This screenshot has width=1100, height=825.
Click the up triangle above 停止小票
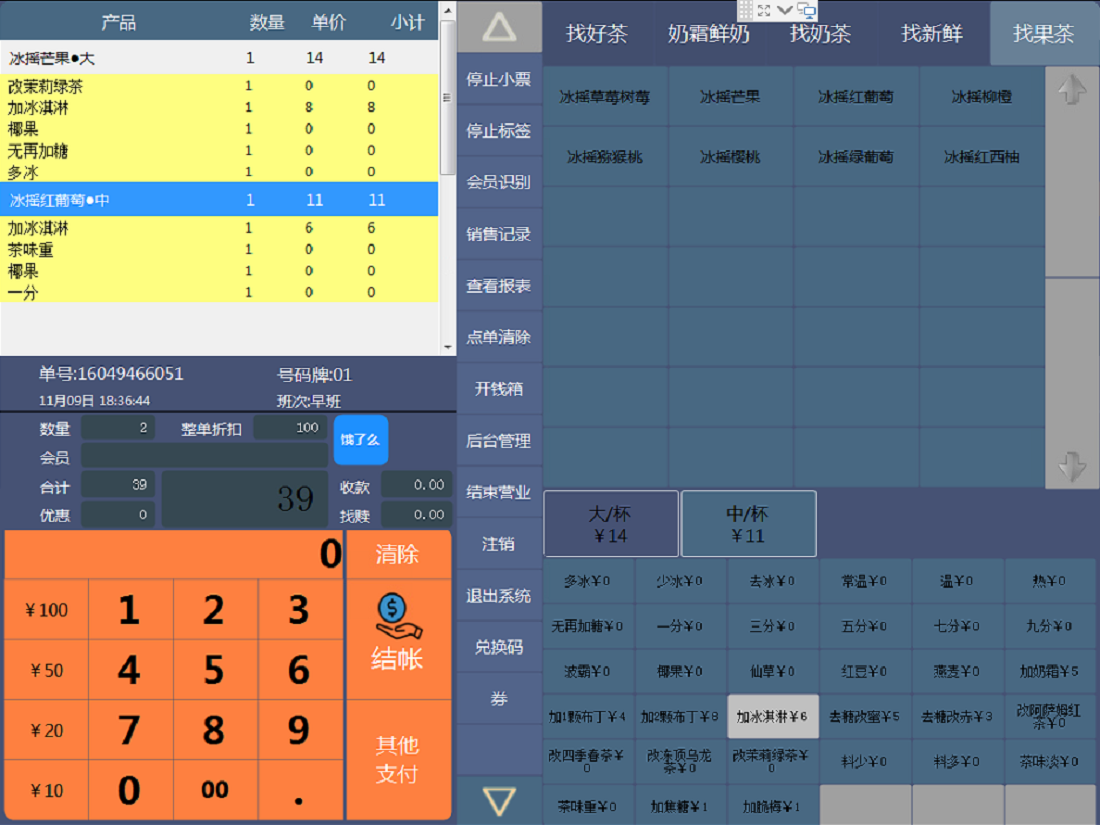499,28
